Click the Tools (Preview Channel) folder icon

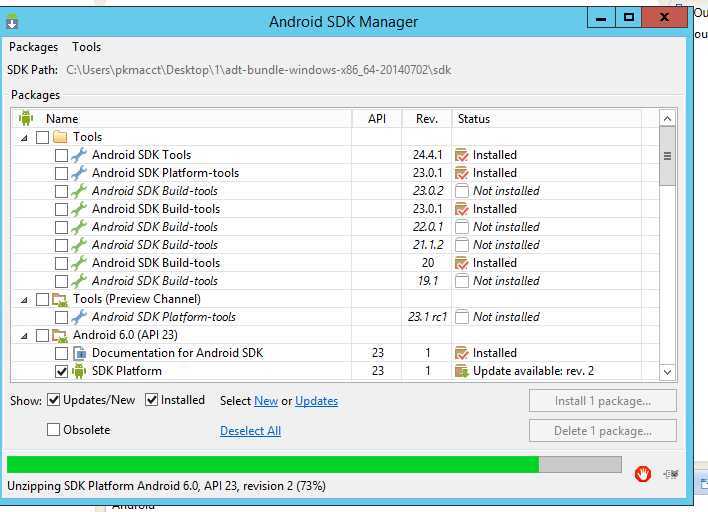(60, 299)
